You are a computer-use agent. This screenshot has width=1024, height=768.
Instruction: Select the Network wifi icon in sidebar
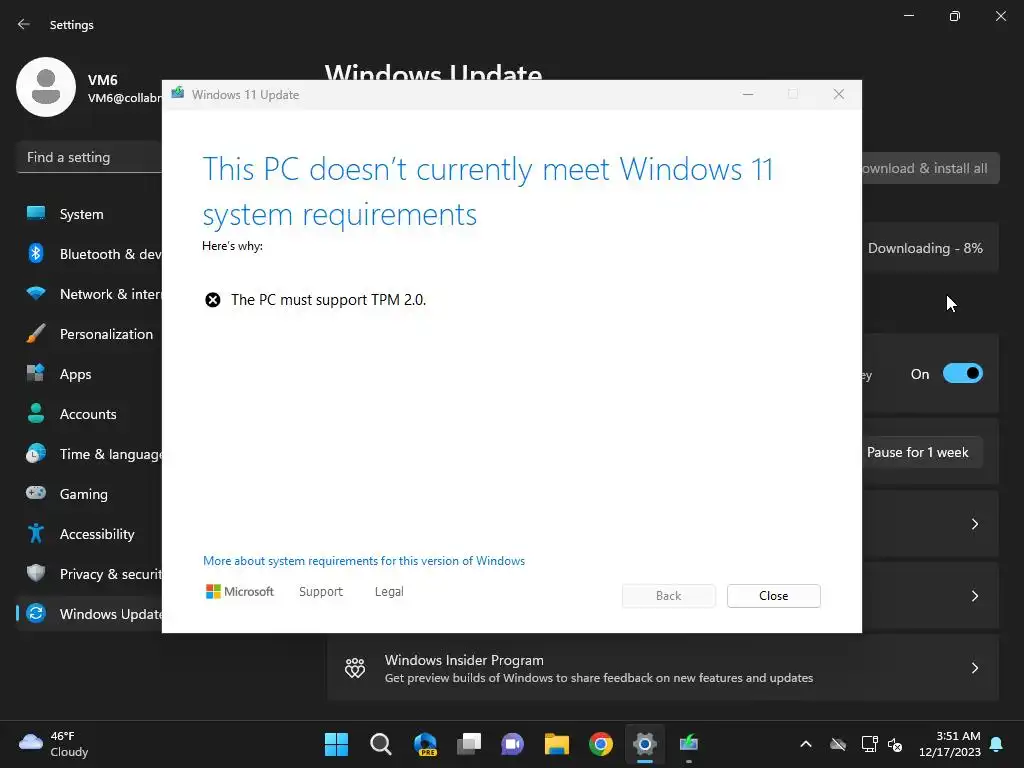pos(36,293)
